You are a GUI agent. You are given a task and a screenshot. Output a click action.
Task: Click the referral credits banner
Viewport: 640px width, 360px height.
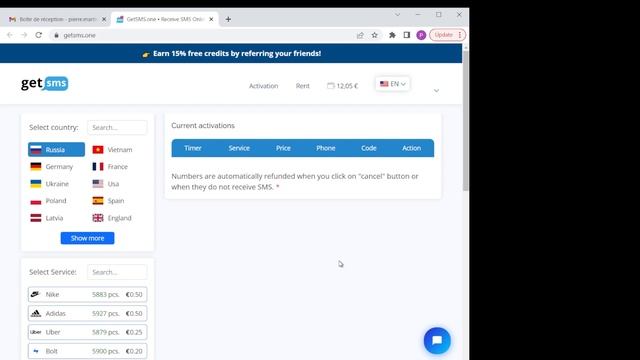pyautogui.click(x=231, y=53)
